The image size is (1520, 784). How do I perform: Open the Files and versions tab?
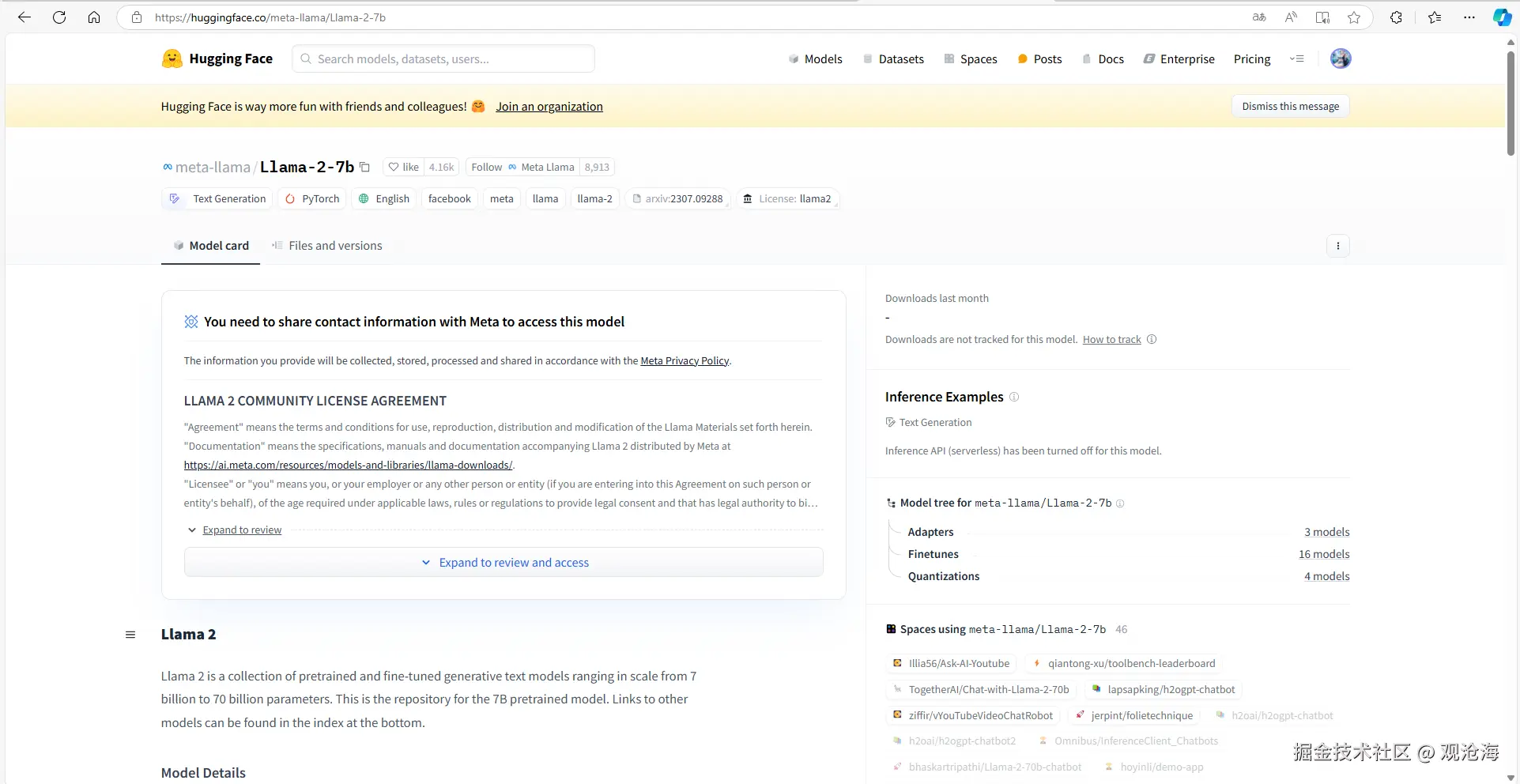coord(326,246)
